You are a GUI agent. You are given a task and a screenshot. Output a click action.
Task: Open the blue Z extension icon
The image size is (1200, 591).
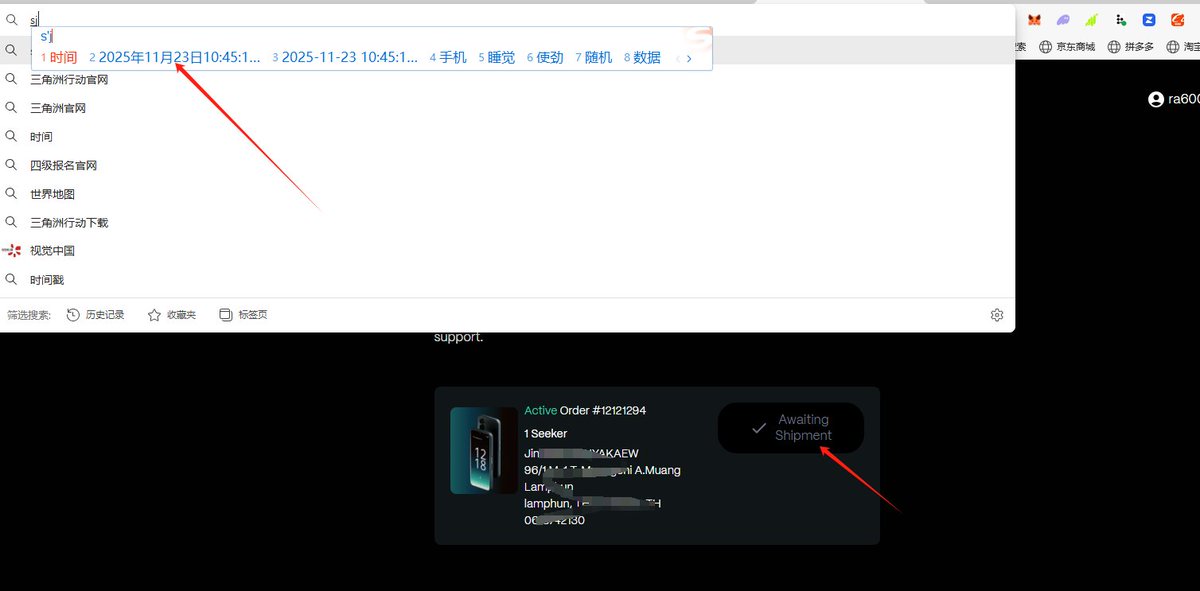pos(1150,19)
